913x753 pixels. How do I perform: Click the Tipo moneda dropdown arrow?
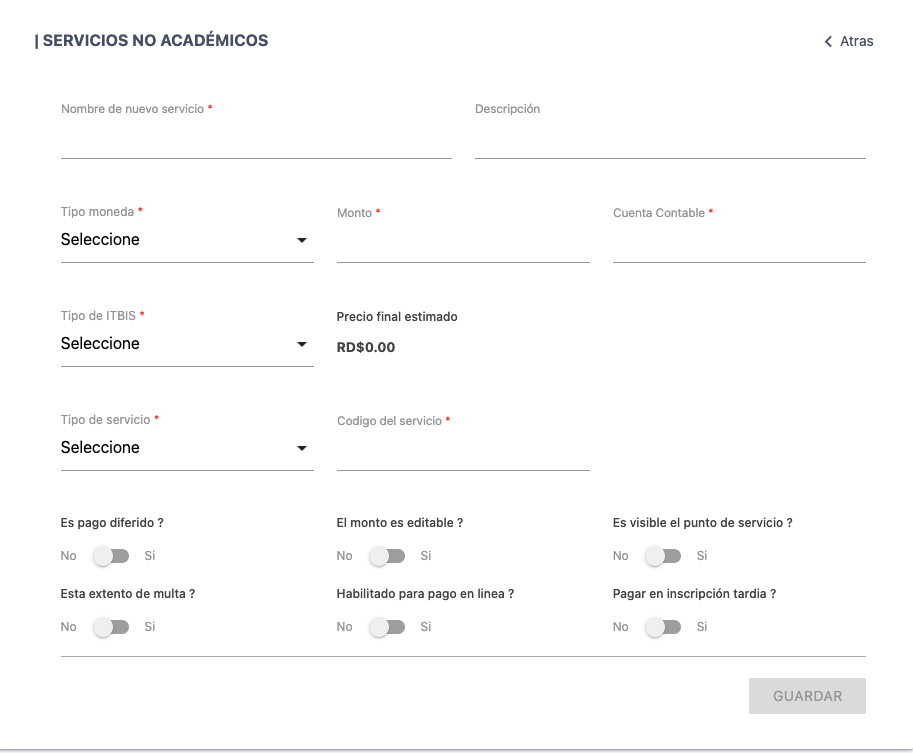302,241
